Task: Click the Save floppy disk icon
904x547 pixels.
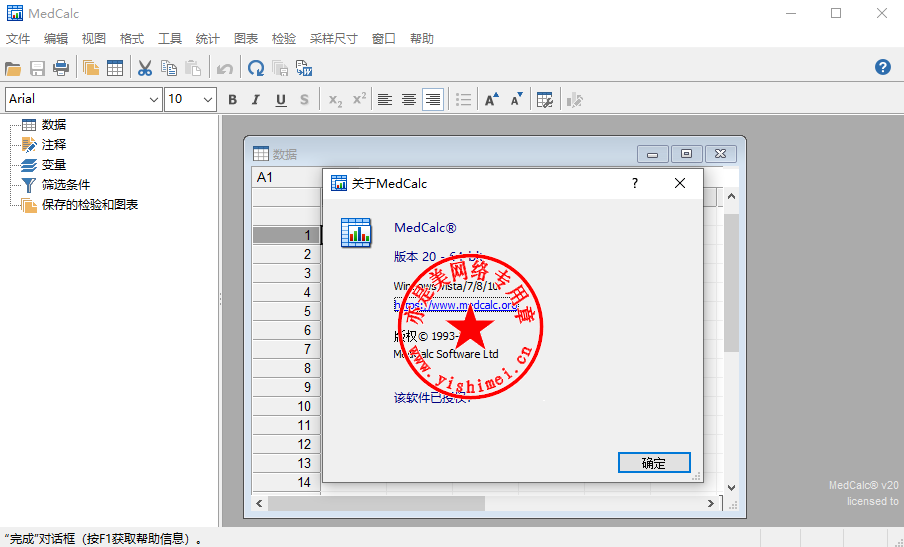Action: pyautogui.click(x=37, y=69)
